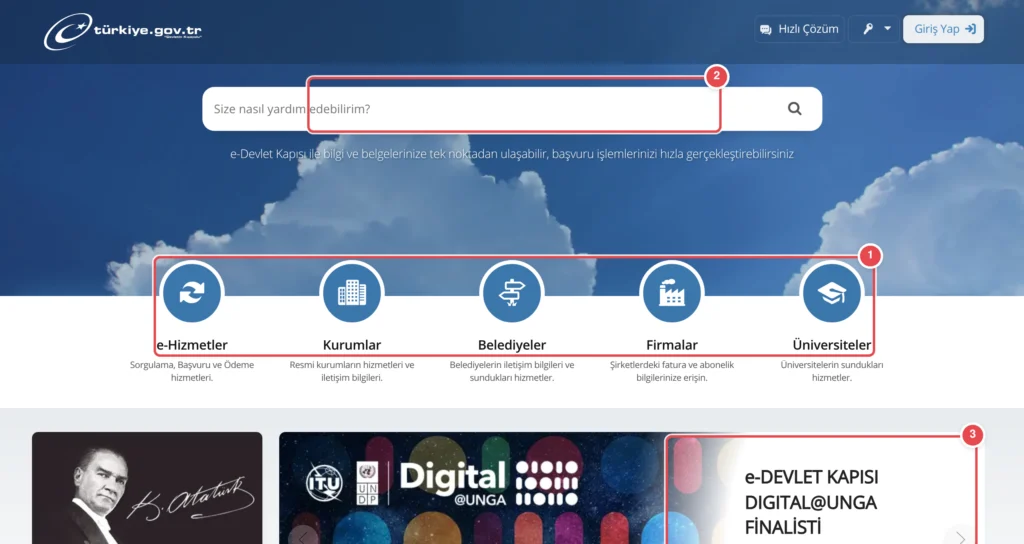Click the Kurumlar heading link
The width and height of the screenshot is (1024, 544).
tap(352, 345)
